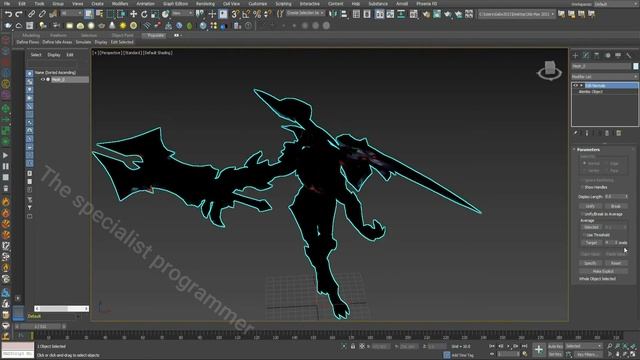The image size is (640, 360).
Task: Click Remove Modifier trash icon under stack
Action: [x=607, y=133]
